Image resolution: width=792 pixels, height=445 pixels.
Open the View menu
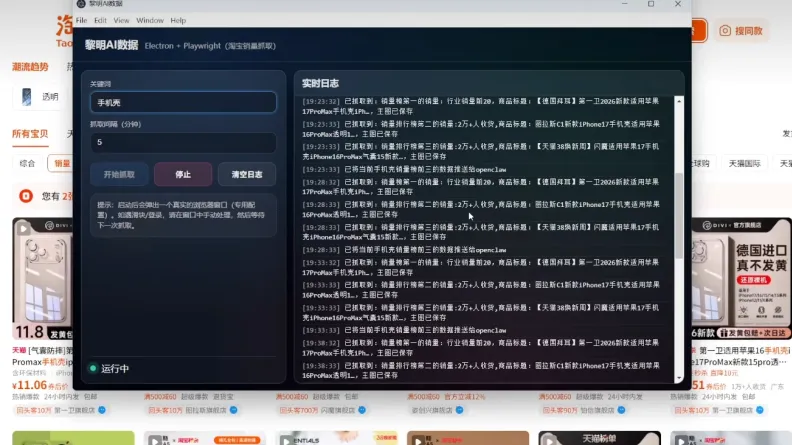point(121,20)
